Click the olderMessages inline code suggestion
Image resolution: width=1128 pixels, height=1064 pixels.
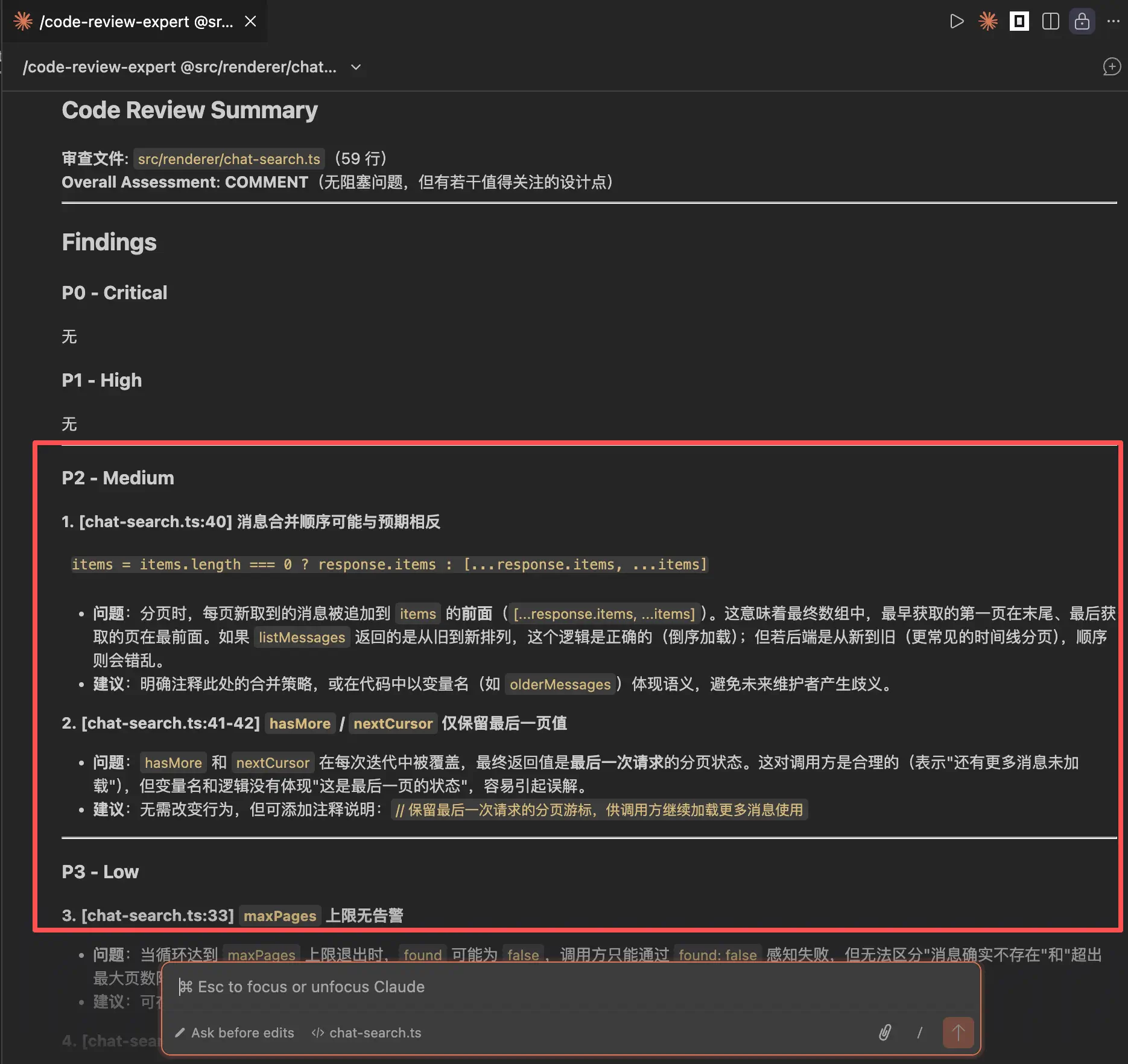coord(560,684)
